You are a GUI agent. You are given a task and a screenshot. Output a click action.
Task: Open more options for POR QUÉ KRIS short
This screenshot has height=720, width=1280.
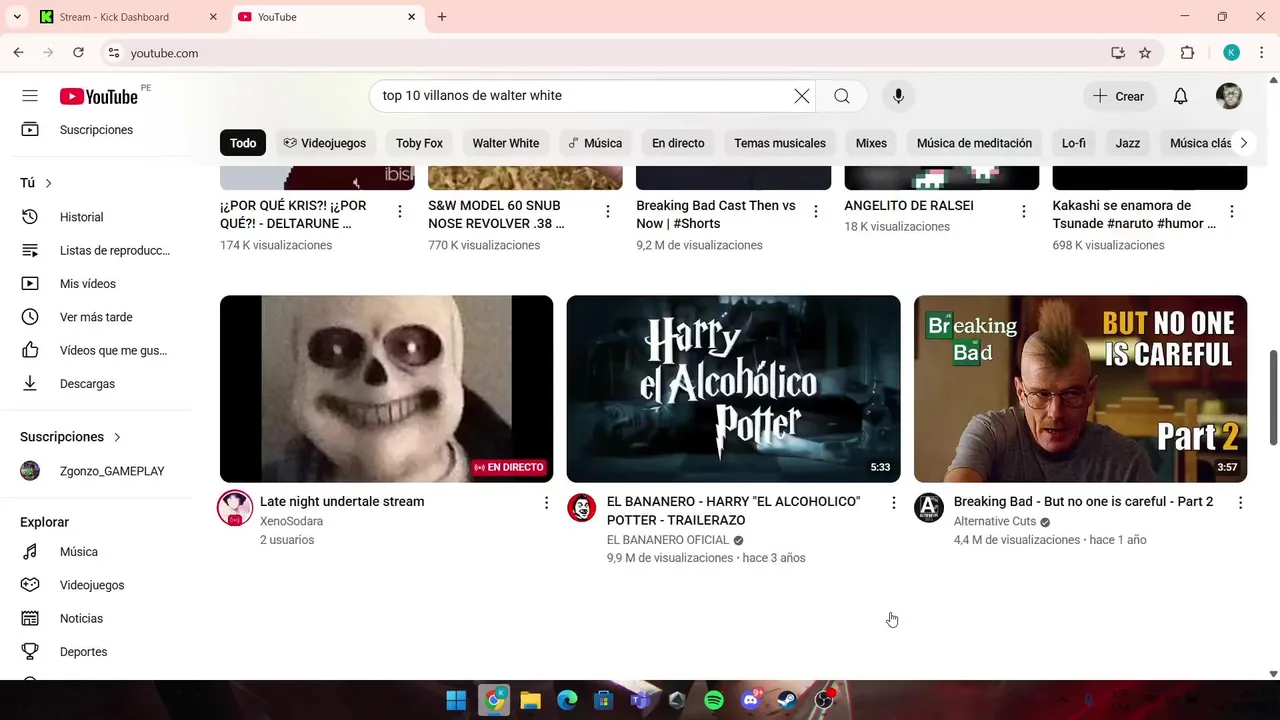pyautogui.click(x=400, y=211)
